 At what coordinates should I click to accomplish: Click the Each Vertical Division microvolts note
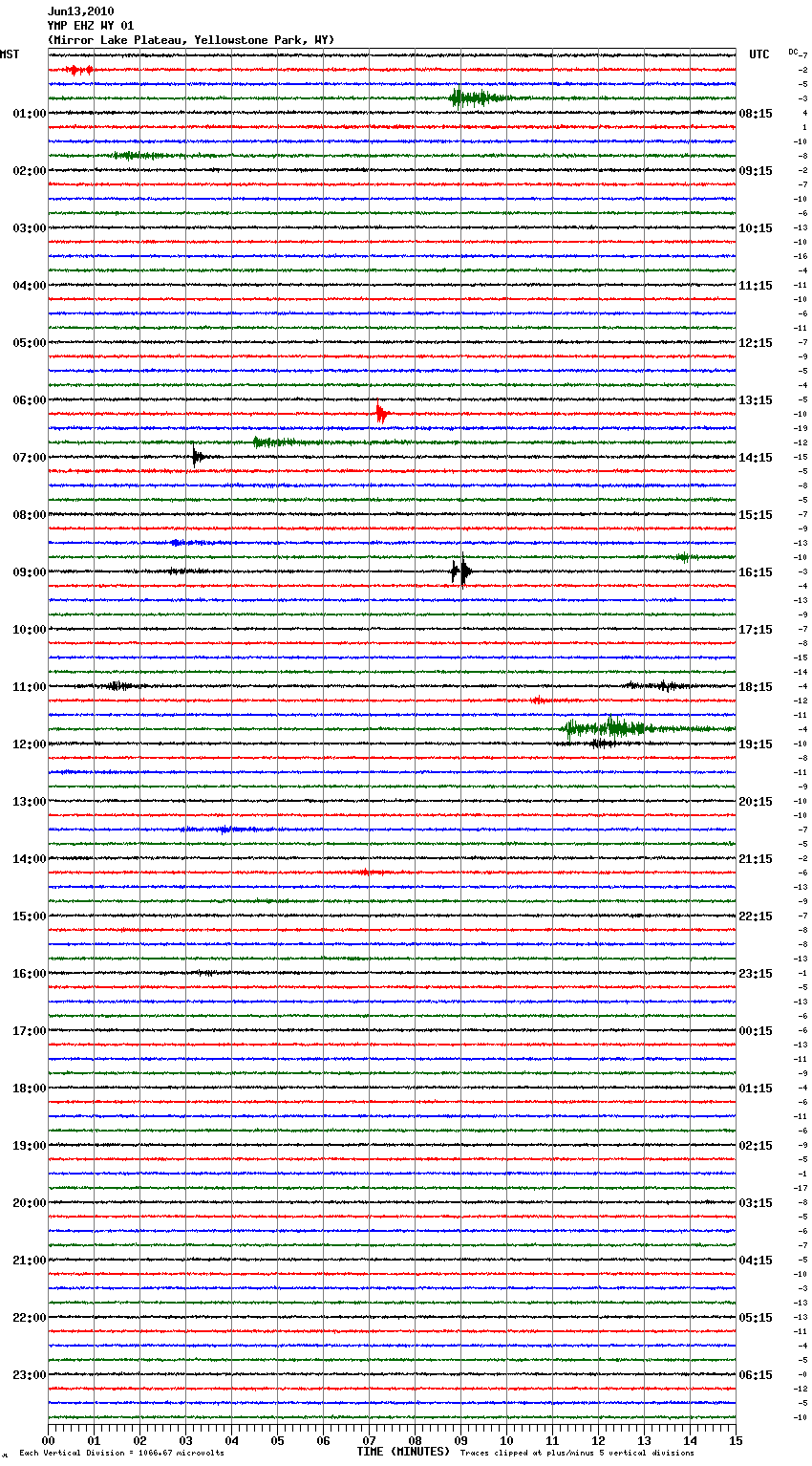(x=121, y=1453)
